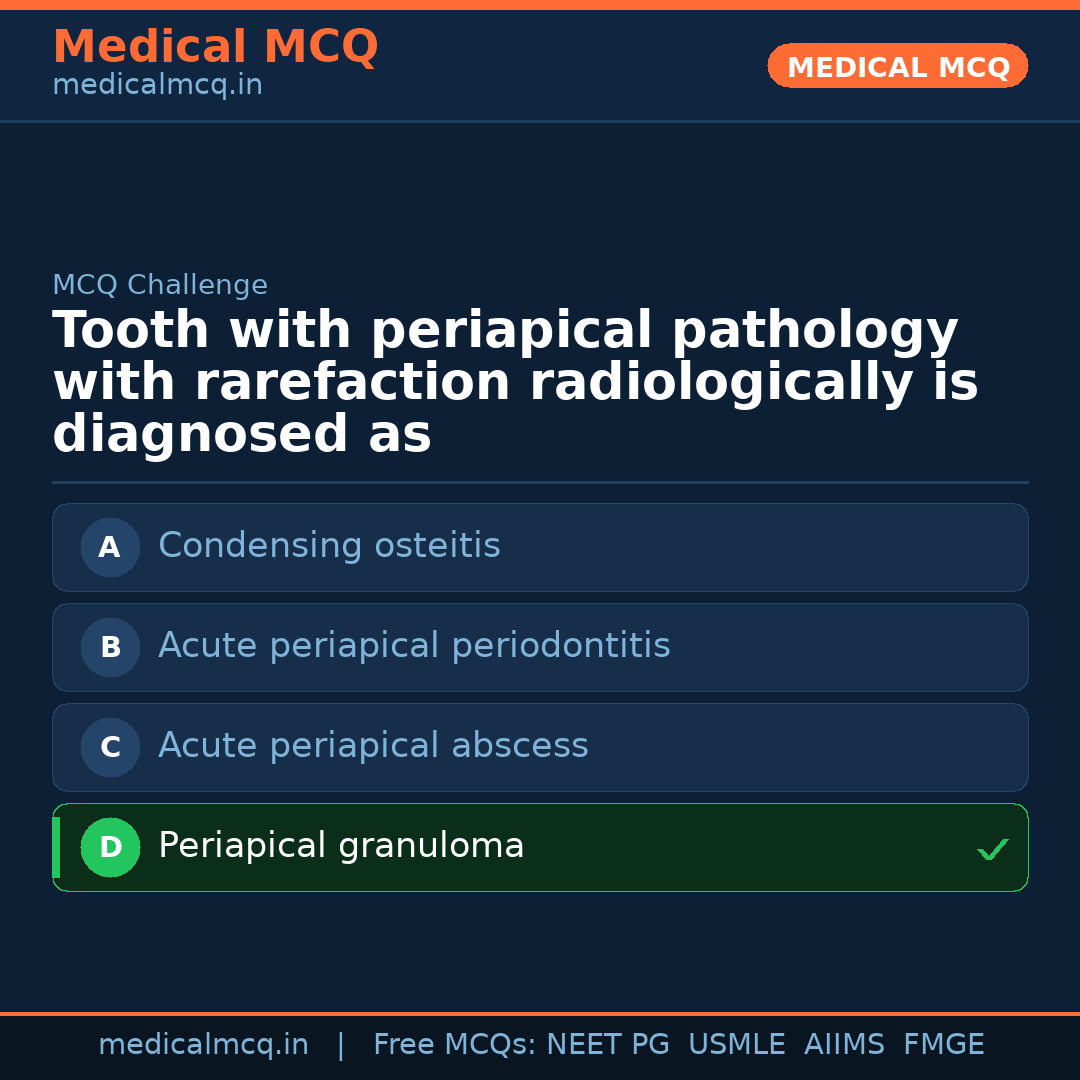1080x1080 pixels.
Task: Visit medicalmcq.in link under the header
Action: [157, 85]
